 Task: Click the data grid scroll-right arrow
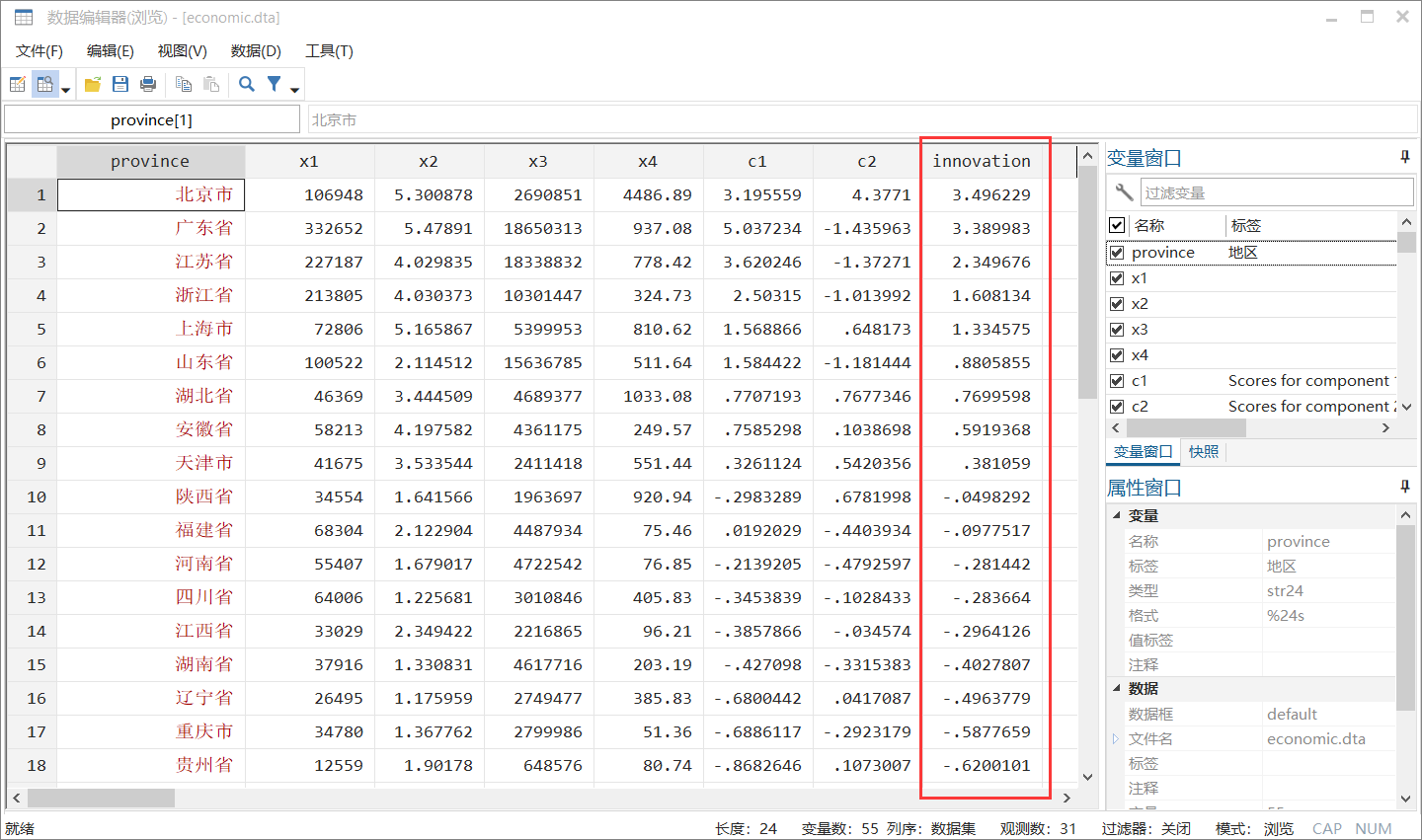pyautogui.click(x=1066, y=798)
